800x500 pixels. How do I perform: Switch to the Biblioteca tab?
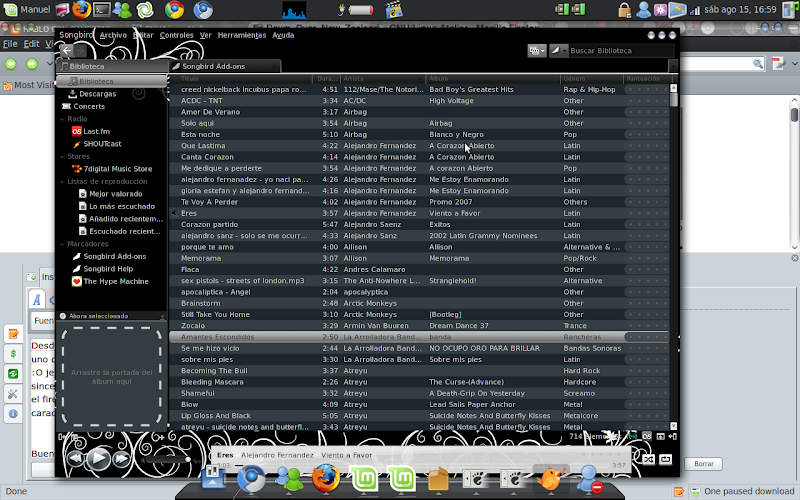(x=112, y=66)
